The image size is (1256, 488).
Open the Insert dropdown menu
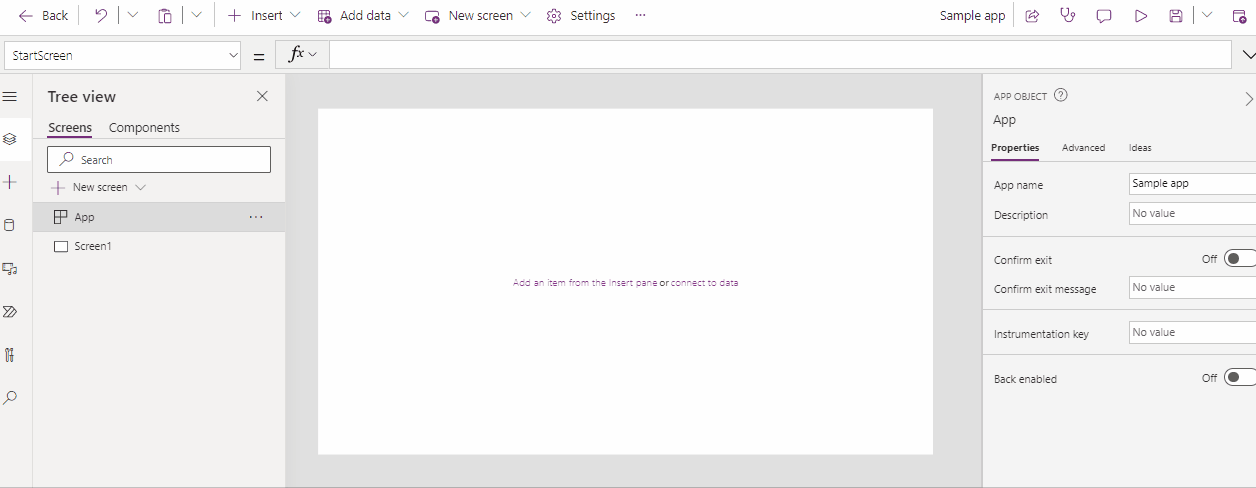pos(264,16)
